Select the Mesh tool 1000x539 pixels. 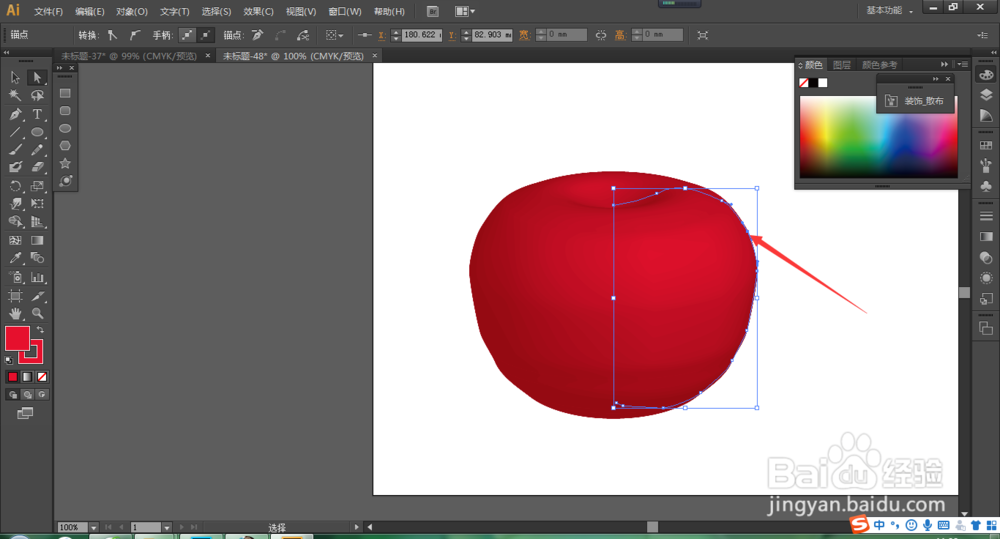[x=15, y=240]
